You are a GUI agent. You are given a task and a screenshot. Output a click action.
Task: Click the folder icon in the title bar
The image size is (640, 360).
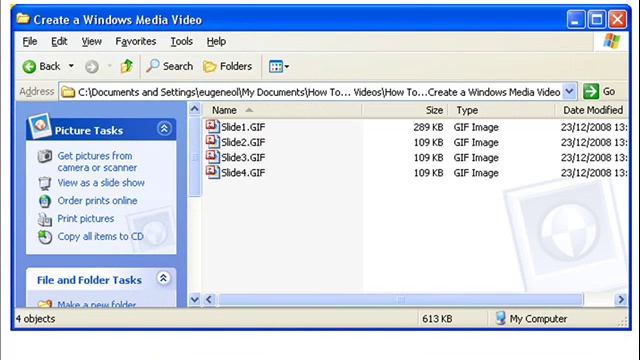(23, 19)
